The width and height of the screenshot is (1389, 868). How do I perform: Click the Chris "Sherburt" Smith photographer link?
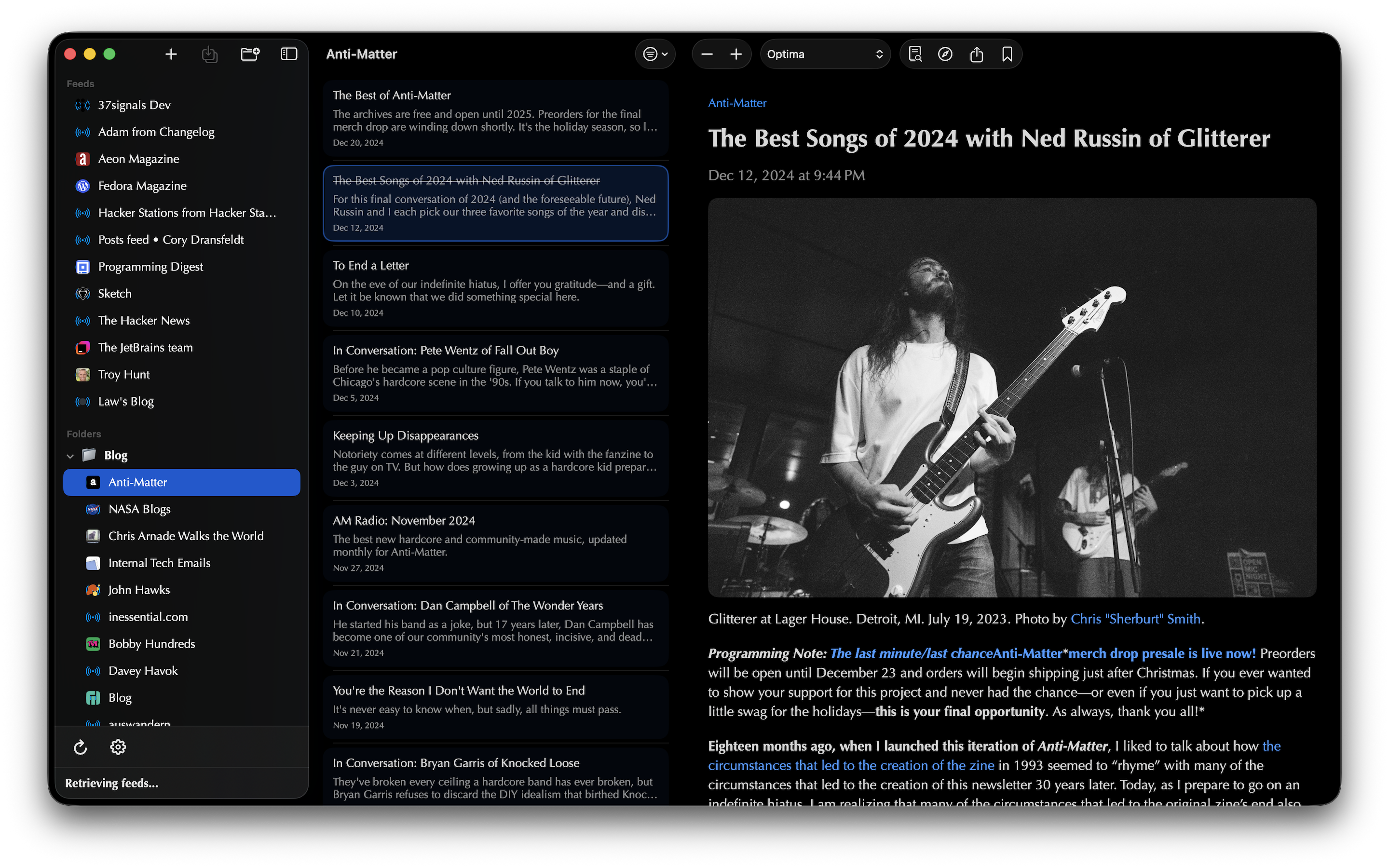[1135, 618]
